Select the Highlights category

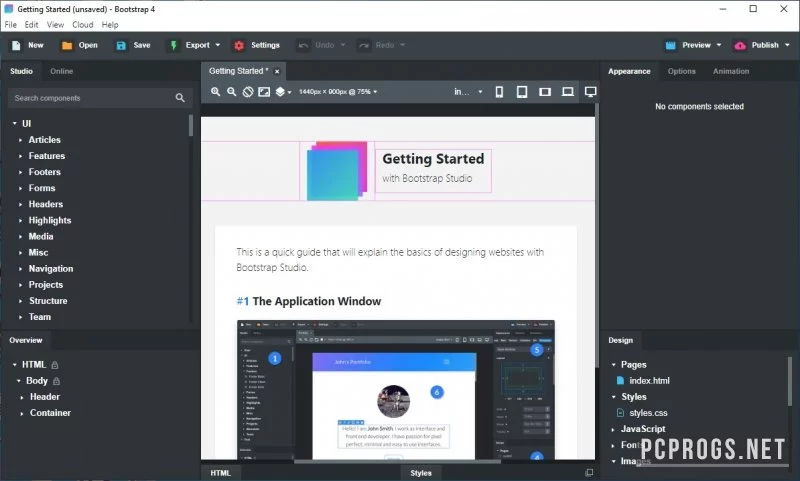(49, 220)
